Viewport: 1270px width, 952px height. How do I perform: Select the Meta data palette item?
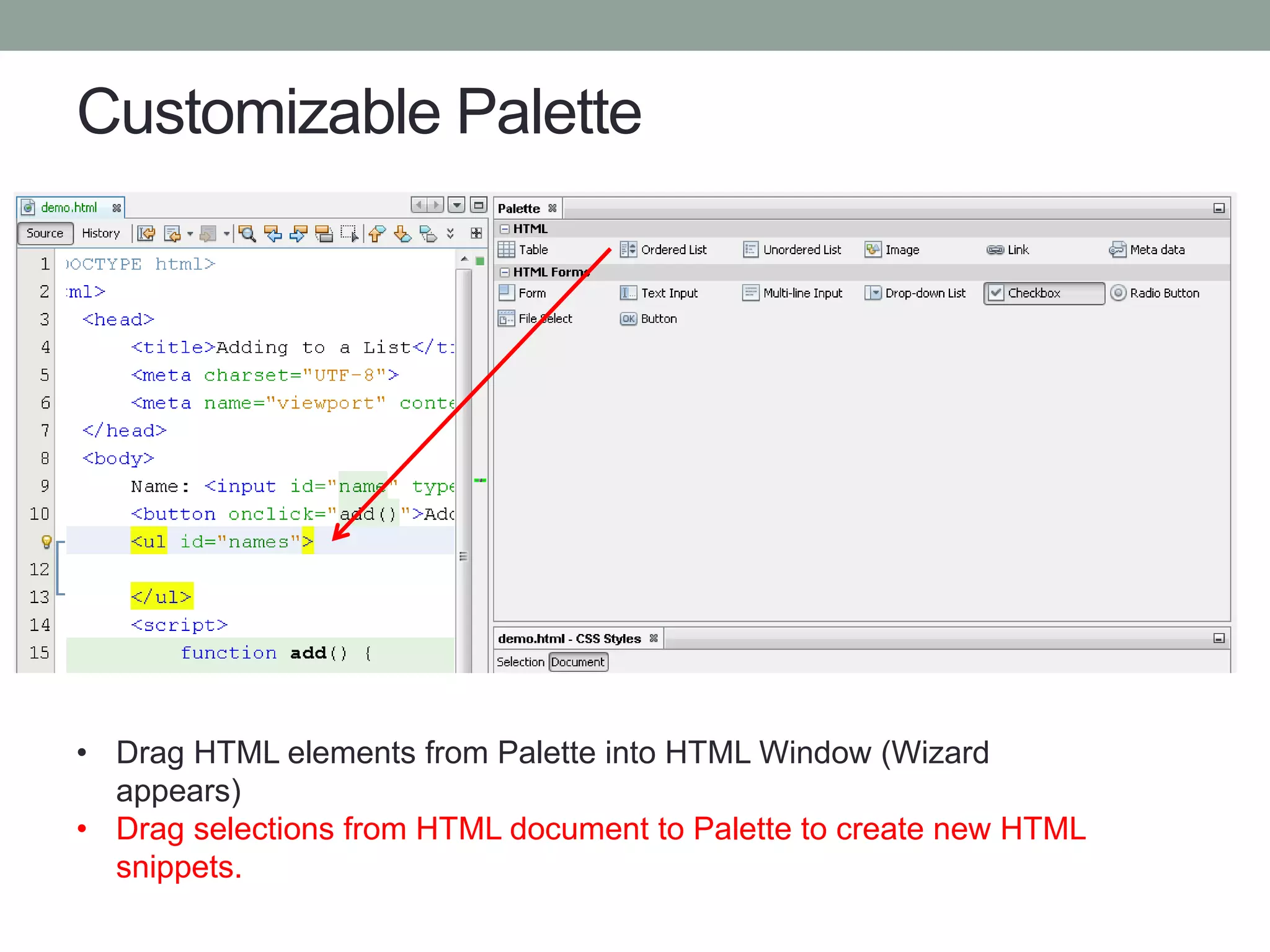(1147, 250)
